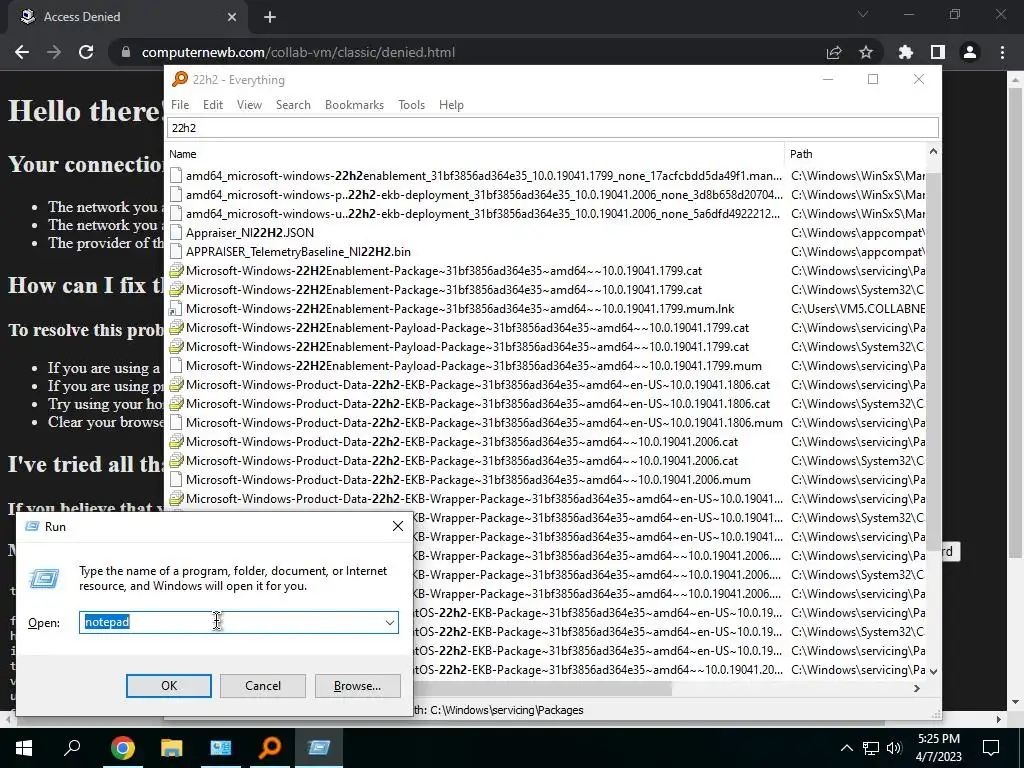Click Cancel in Run dialog
The image size is (1024, 768).
click(263, 686)
